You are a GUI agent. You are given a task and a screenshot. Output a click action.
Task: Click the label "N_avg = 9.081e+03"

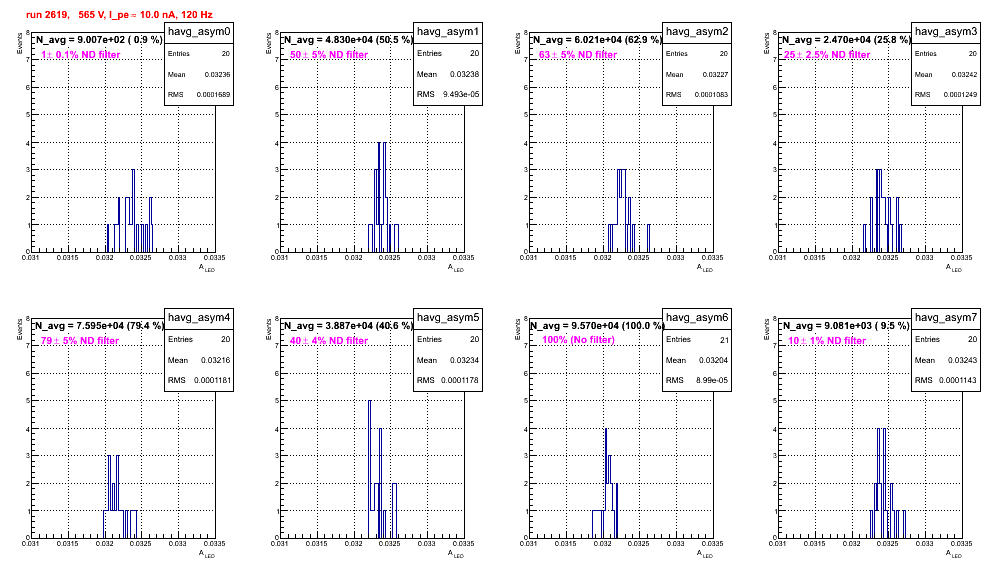click(x=826, y=326)
